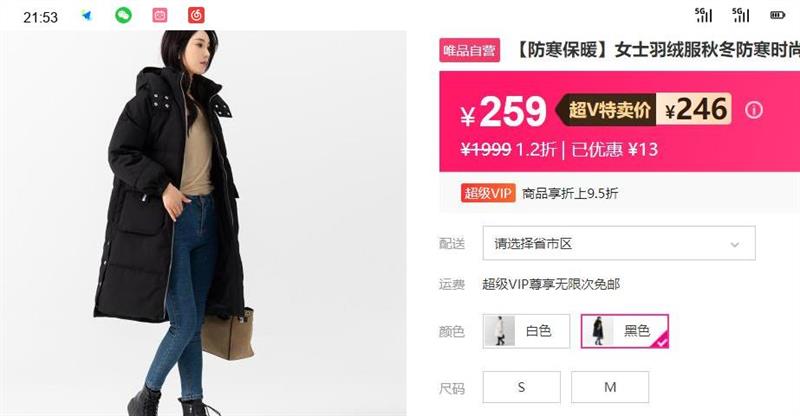Open the WeChat notification icon
Screen dimensions: 800x416
(123, 15)
